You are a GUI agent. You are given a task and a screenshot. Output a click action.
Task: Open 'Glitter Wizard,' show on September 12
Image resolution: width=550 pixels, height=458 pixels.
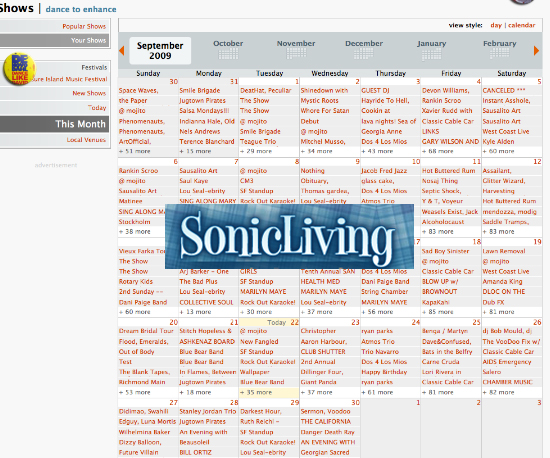pos(504,181)
